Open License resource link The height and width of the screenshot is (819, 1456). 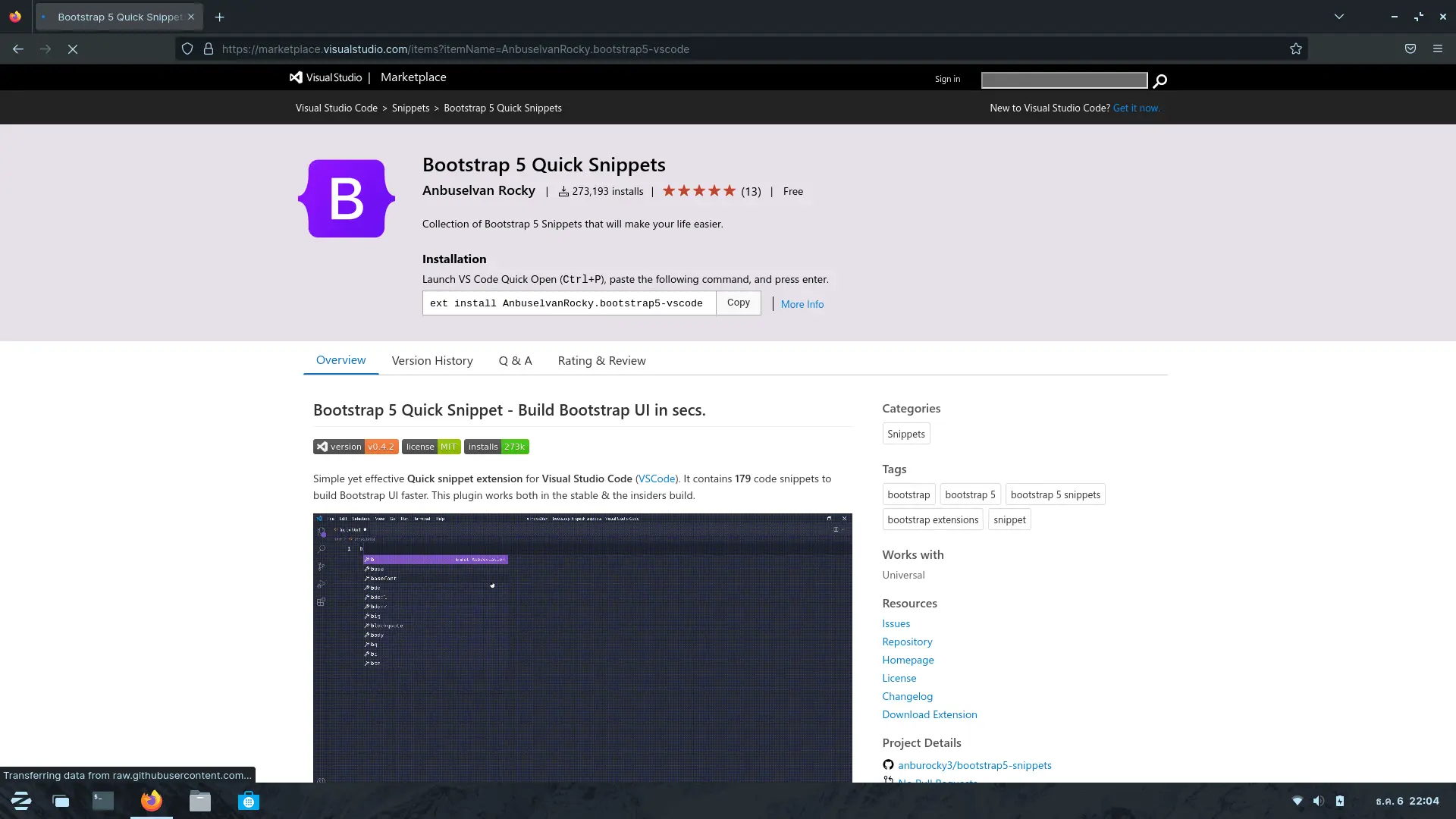coord(899,678)
